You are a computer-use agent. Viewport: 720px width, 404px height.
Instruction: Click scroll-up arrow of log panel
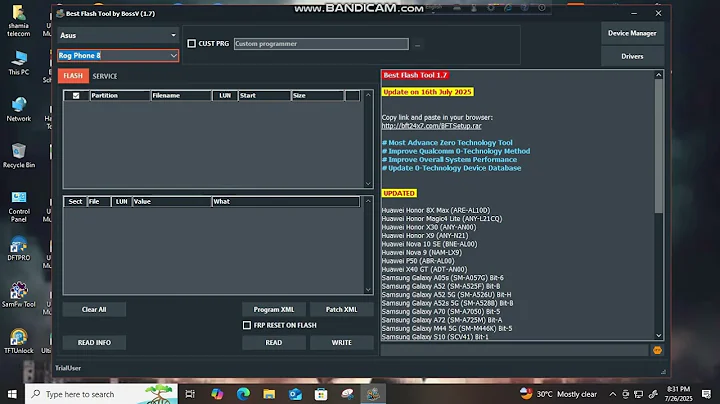658,75
